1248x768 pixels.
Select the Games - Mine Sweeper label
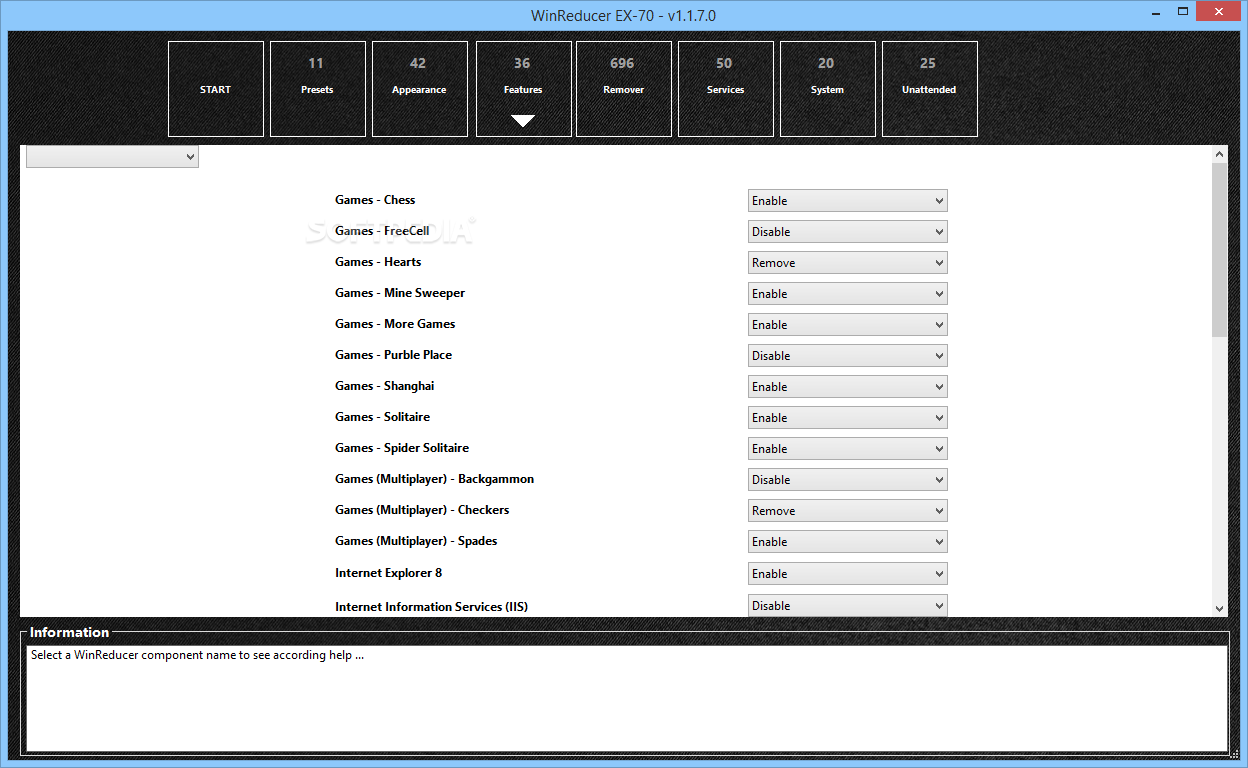(400, 293)
